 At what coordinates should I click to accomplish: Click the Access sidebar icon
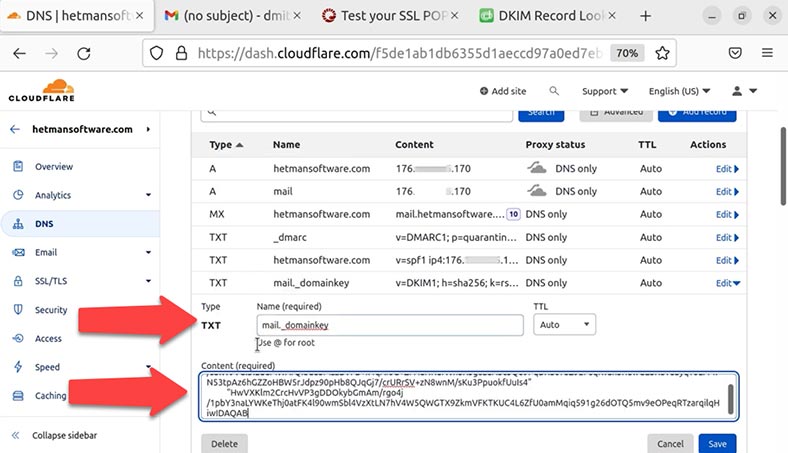point(18,338)
